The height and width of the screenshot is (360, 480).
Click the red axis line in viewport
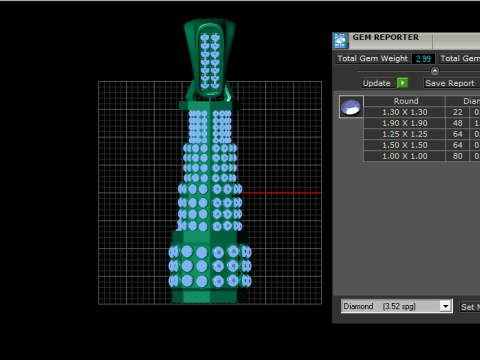(281, 193)
